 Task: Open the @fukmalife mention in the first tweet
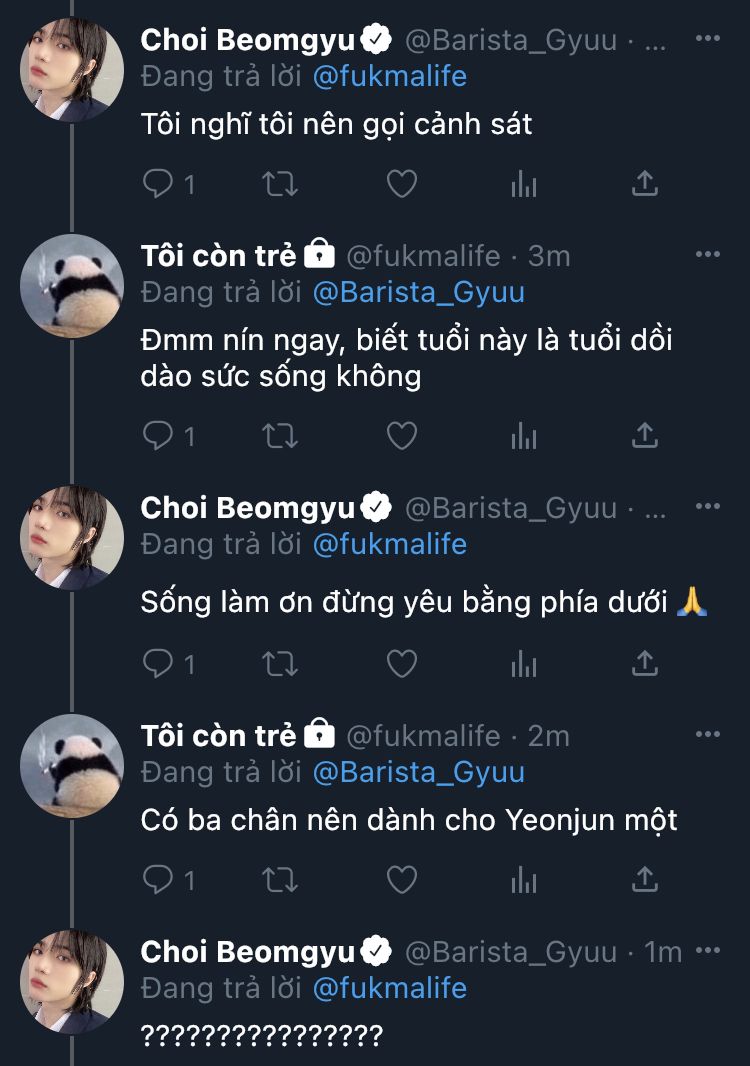coord(390,76)
